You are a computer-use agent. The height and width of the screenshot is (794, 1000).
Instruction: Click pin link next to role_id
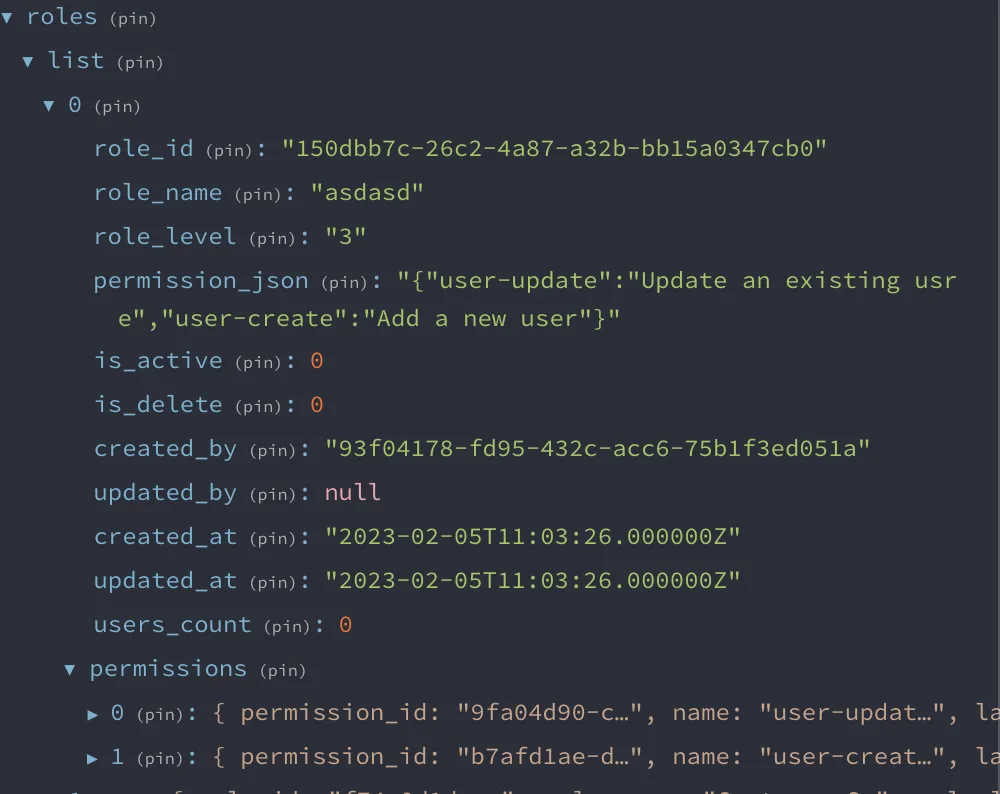click(230, 151)
